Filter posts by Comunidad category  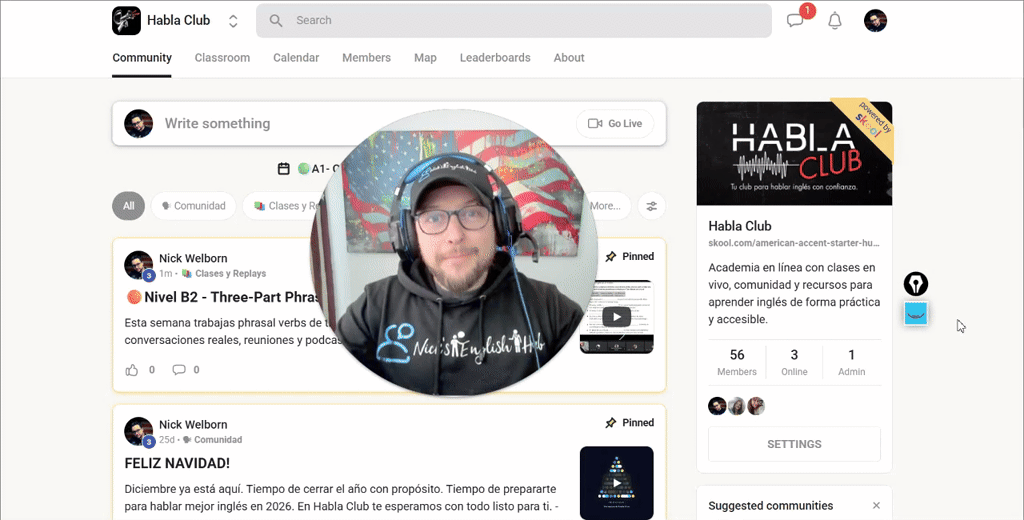(x=193, y=206)
